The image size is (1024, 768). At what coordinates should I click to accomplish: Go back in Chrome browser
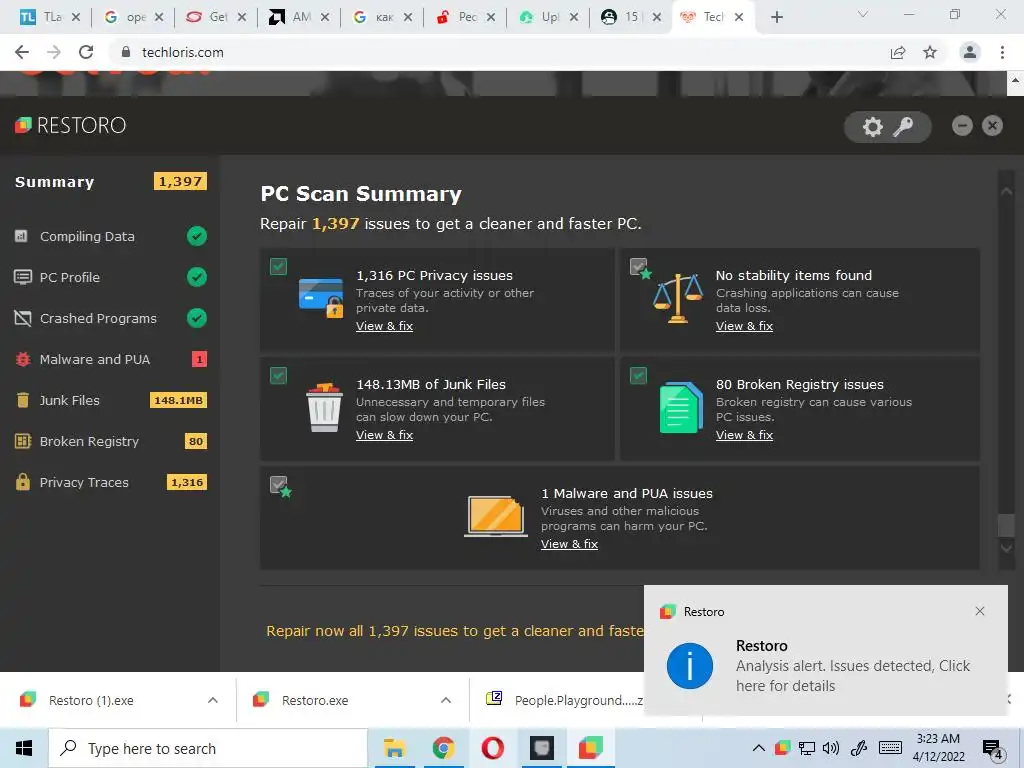tap(22, 52)
